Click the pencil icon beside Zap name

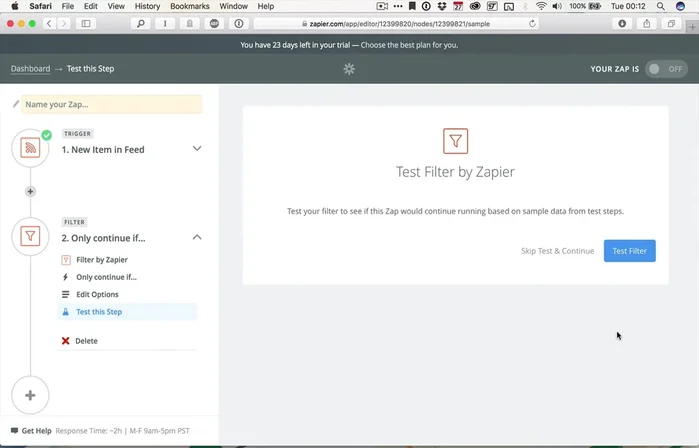click(x=16, y=104)
